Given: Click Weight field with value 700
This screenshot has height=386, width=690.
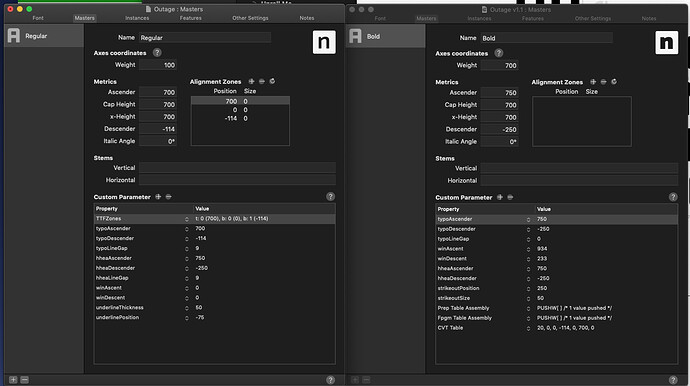Looking at the screenshot, I should tap(499, 66).
